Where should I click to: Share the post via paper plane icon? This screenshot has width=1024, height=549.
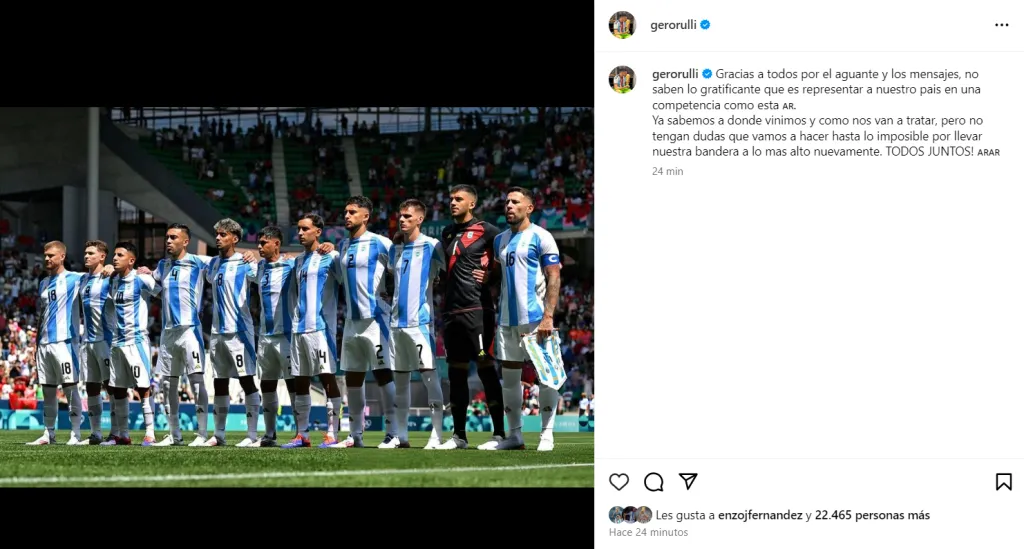click(x=688, y=481)
